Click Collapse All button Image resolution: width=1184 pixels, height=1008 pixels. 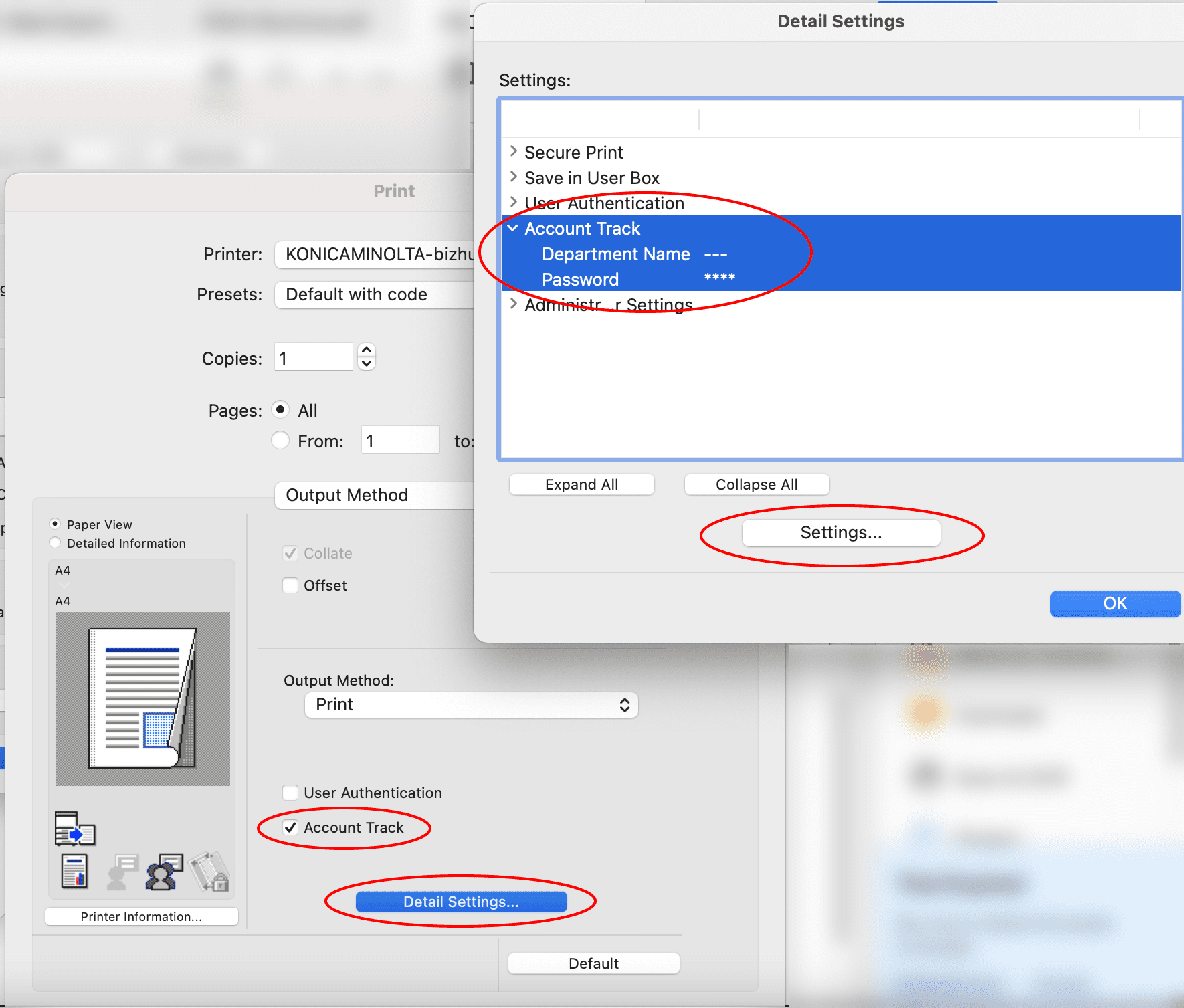click(x=757, y=484)
